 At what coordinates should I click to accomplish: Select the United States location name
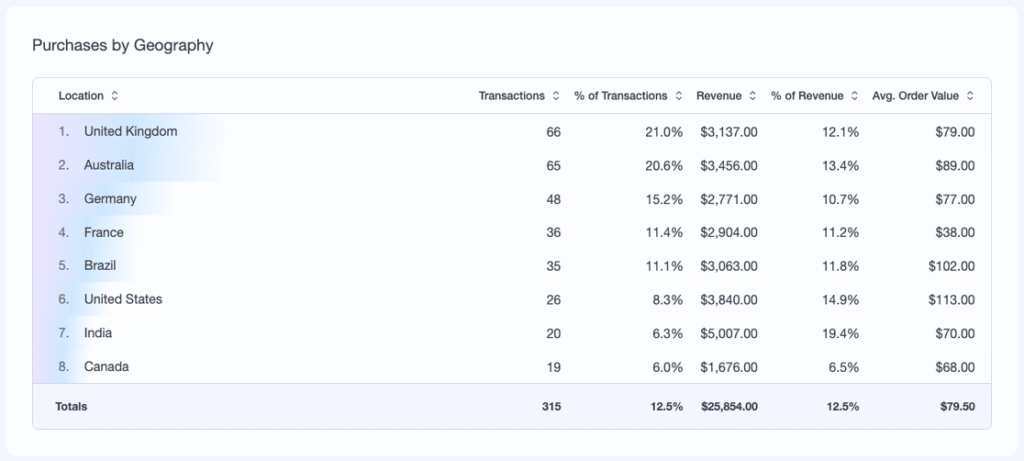coord(123,299)
